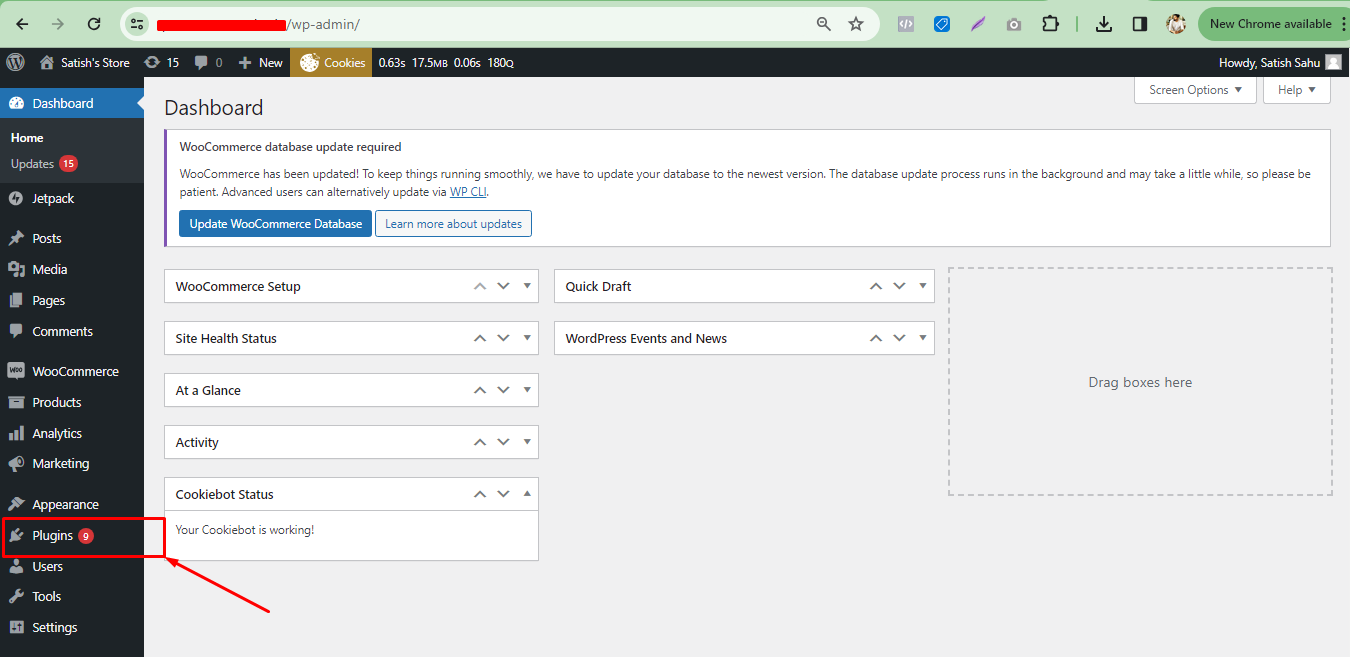
Task: Collapse Cookiebot Status panel triangle
Action: pyautogui.click(x=527, y=494)
